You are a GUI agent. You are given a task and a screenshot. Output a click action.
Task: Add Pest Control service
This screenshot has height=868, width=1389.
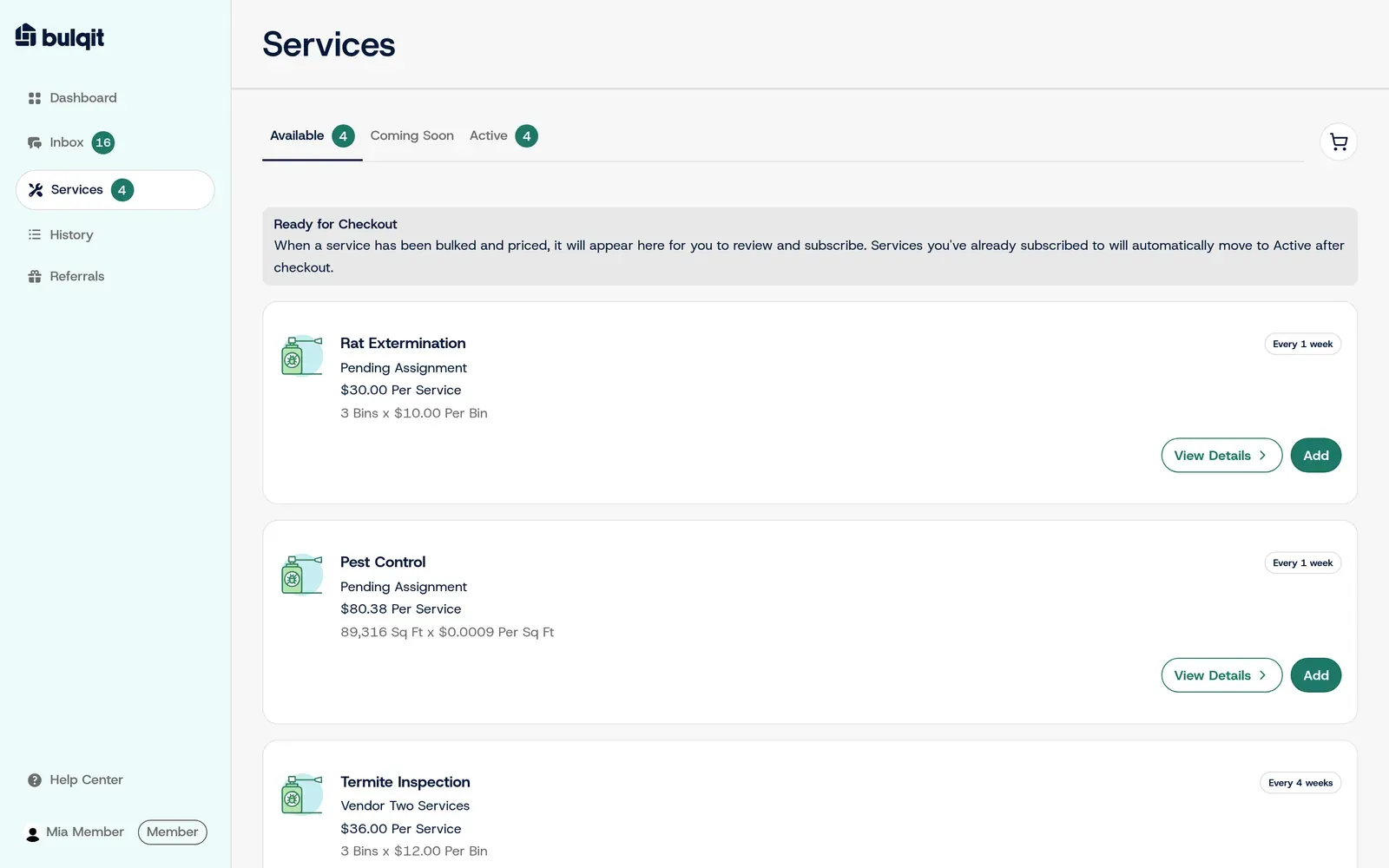point(1316,675)
